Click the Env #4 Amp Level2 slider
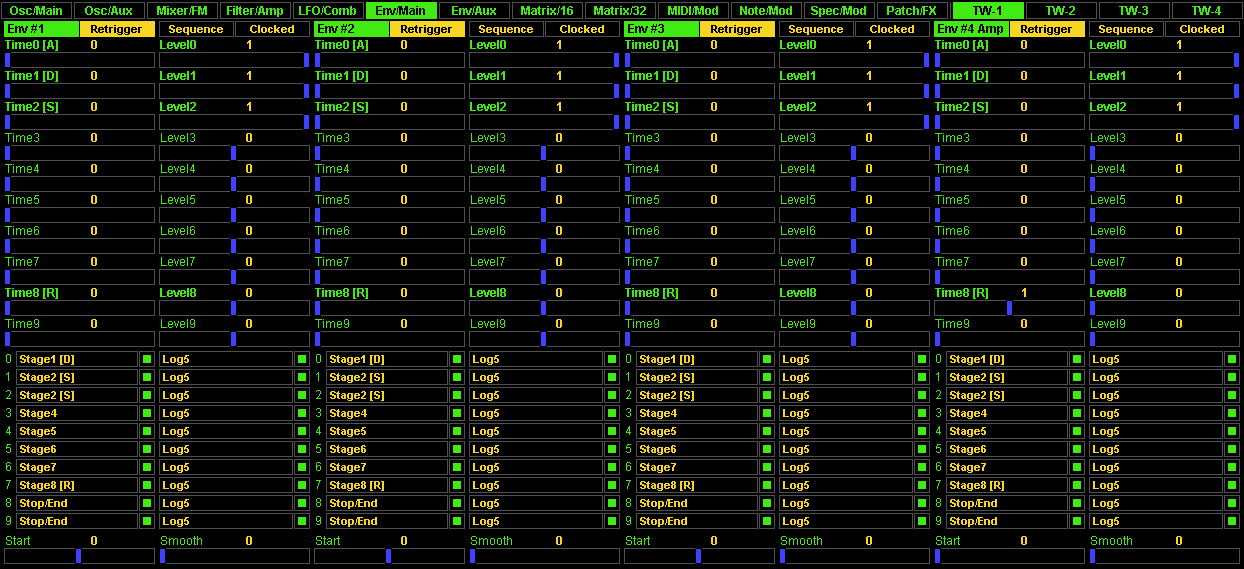This screenshot has height=569, width=1244. click(1165, 122)
